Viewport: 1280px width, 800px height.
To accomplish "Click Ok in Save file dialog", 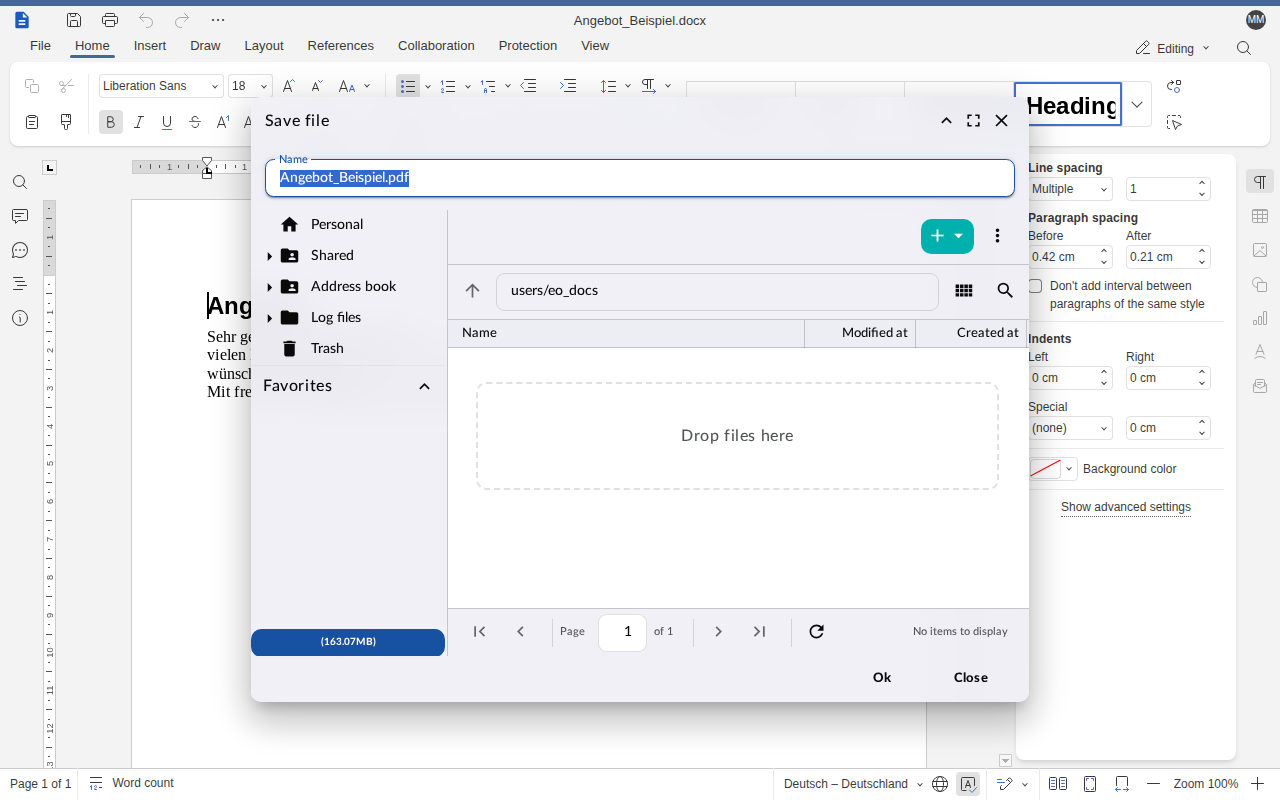I will coord(882,677).
